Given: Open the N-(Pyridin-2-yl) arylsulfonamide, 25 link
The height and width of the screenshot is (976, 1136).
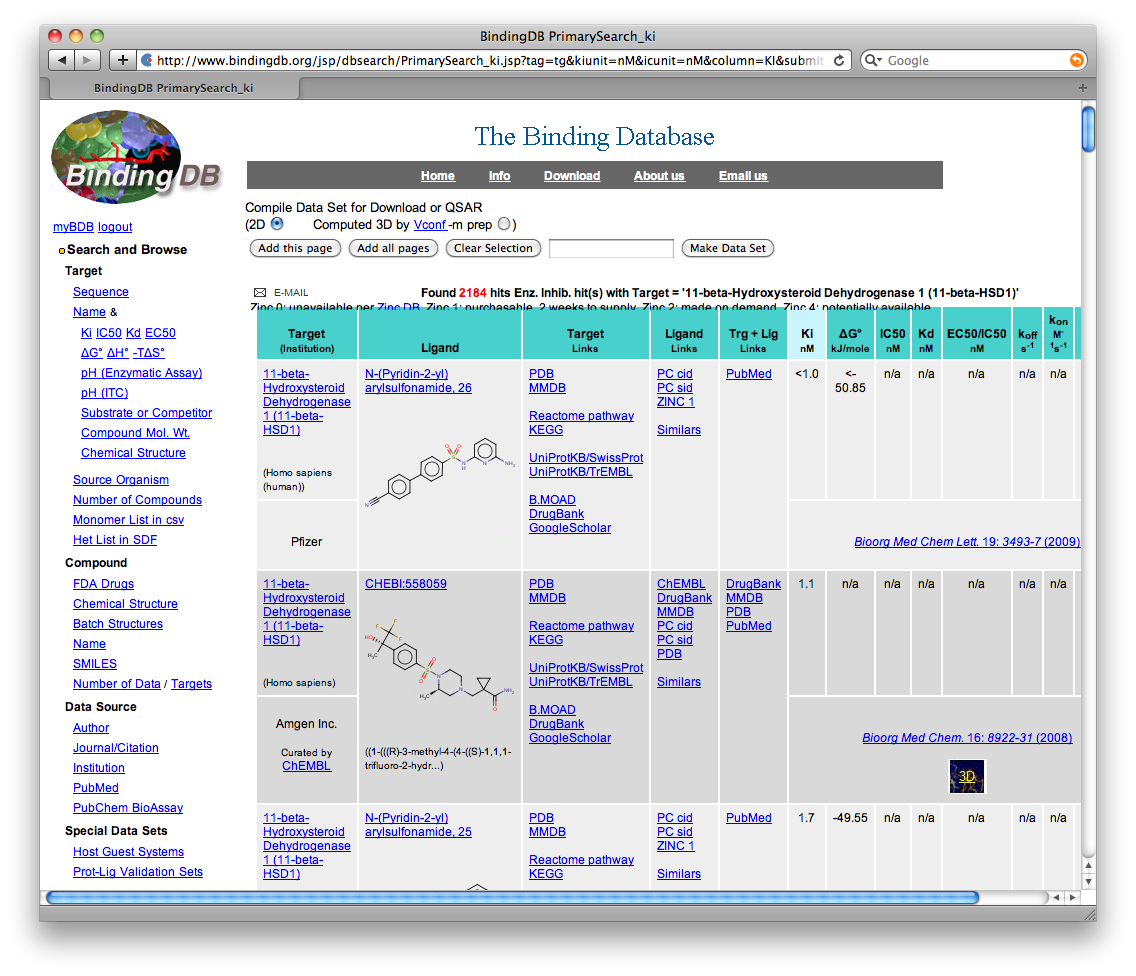Looking at the screenshot, I should tap(418, 825).
